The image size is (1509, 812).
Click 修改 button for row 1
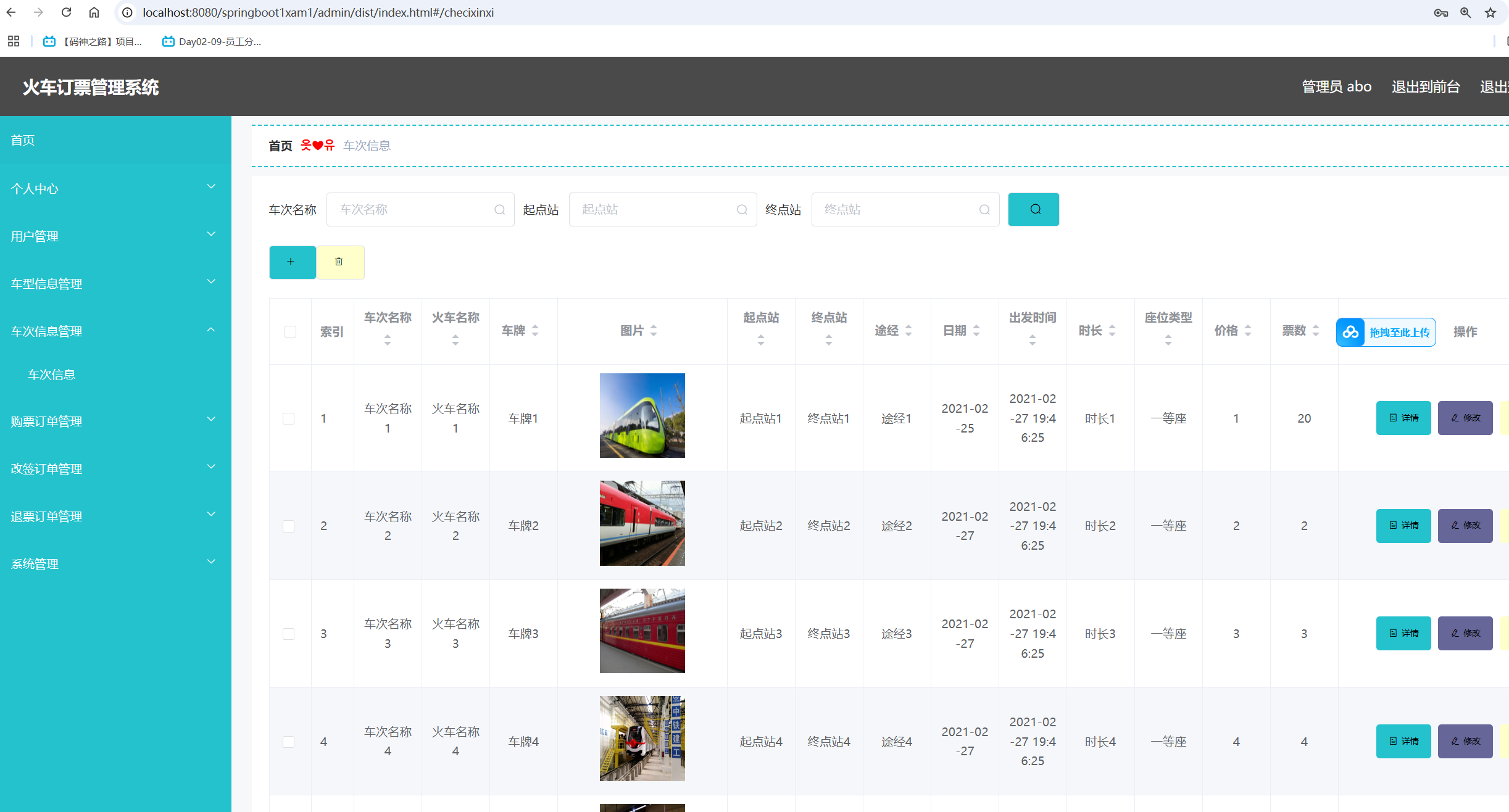coord(1465,418)
